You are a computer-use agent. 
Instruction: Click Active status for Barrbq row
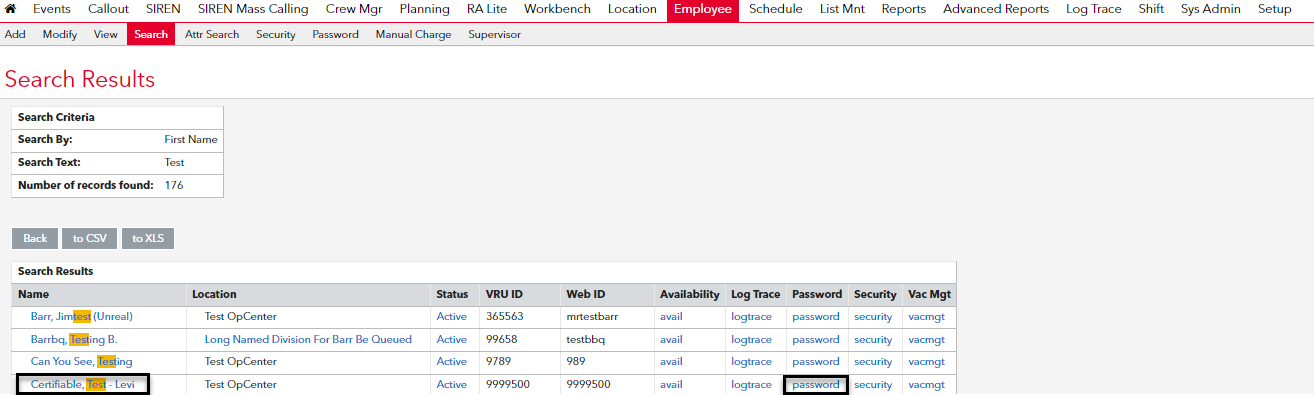click(452, 339)
